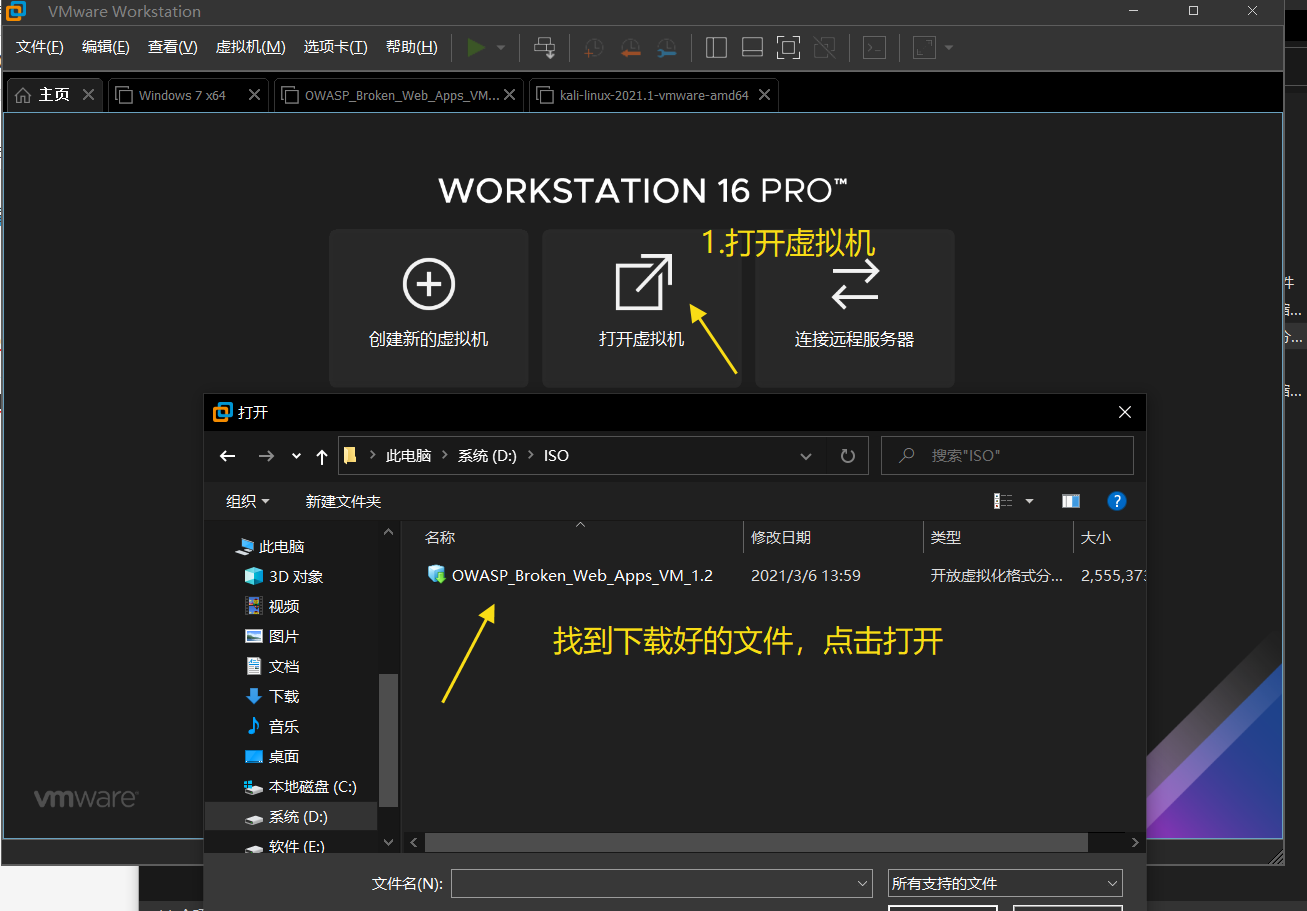Open the 组织 dropdown menu
The image size is (1307, 911).
[x=248, y=501]
